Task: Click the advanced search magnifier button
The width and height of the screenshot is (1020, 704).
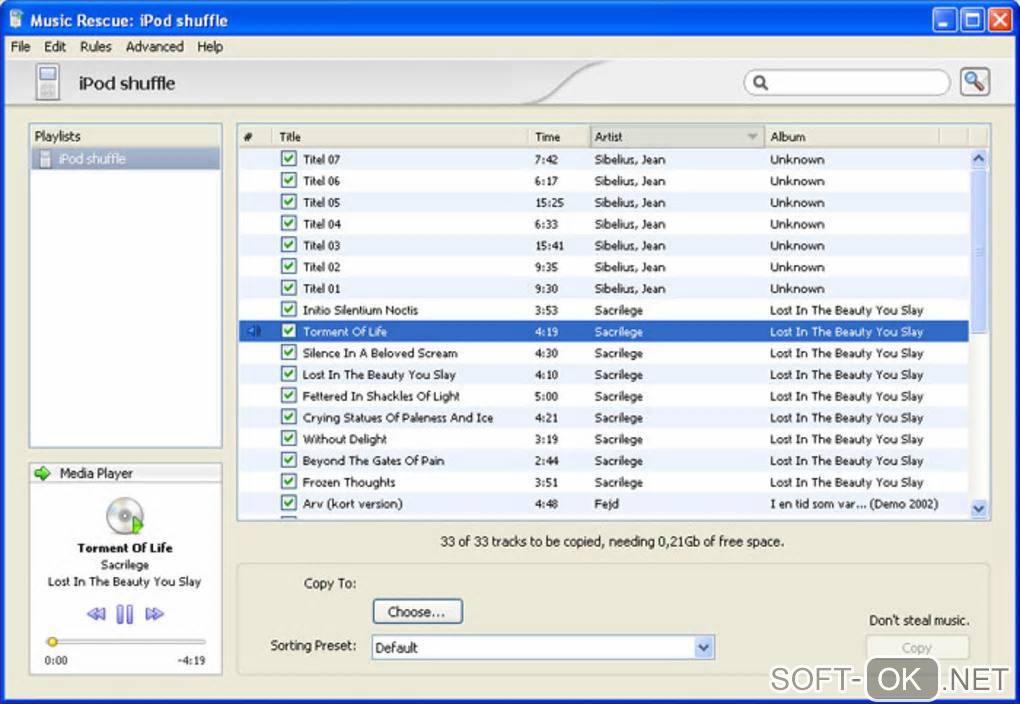Action: (974, 82)
